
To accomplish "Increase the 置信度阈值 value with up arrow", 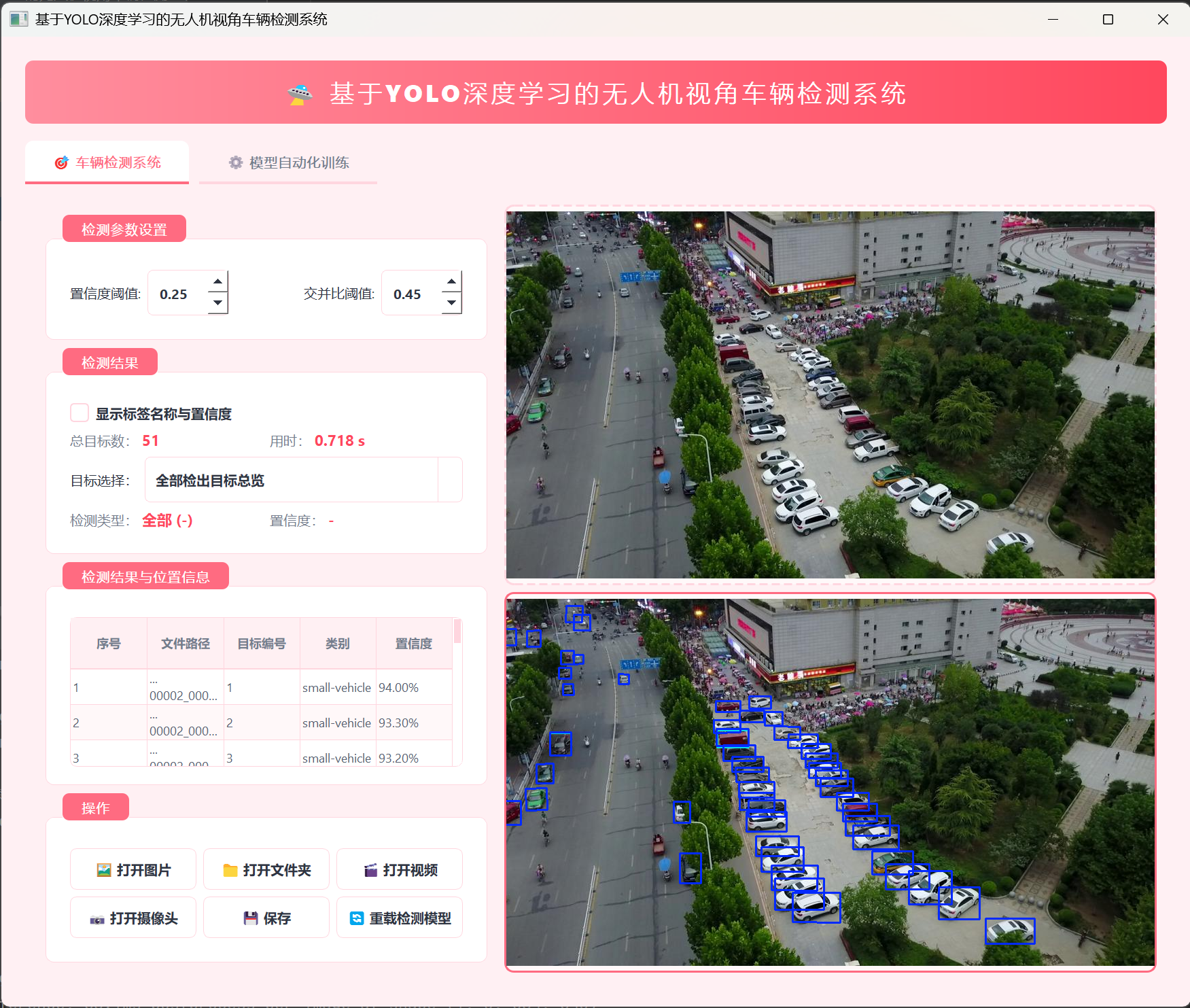I will click(x=217, y=281).
